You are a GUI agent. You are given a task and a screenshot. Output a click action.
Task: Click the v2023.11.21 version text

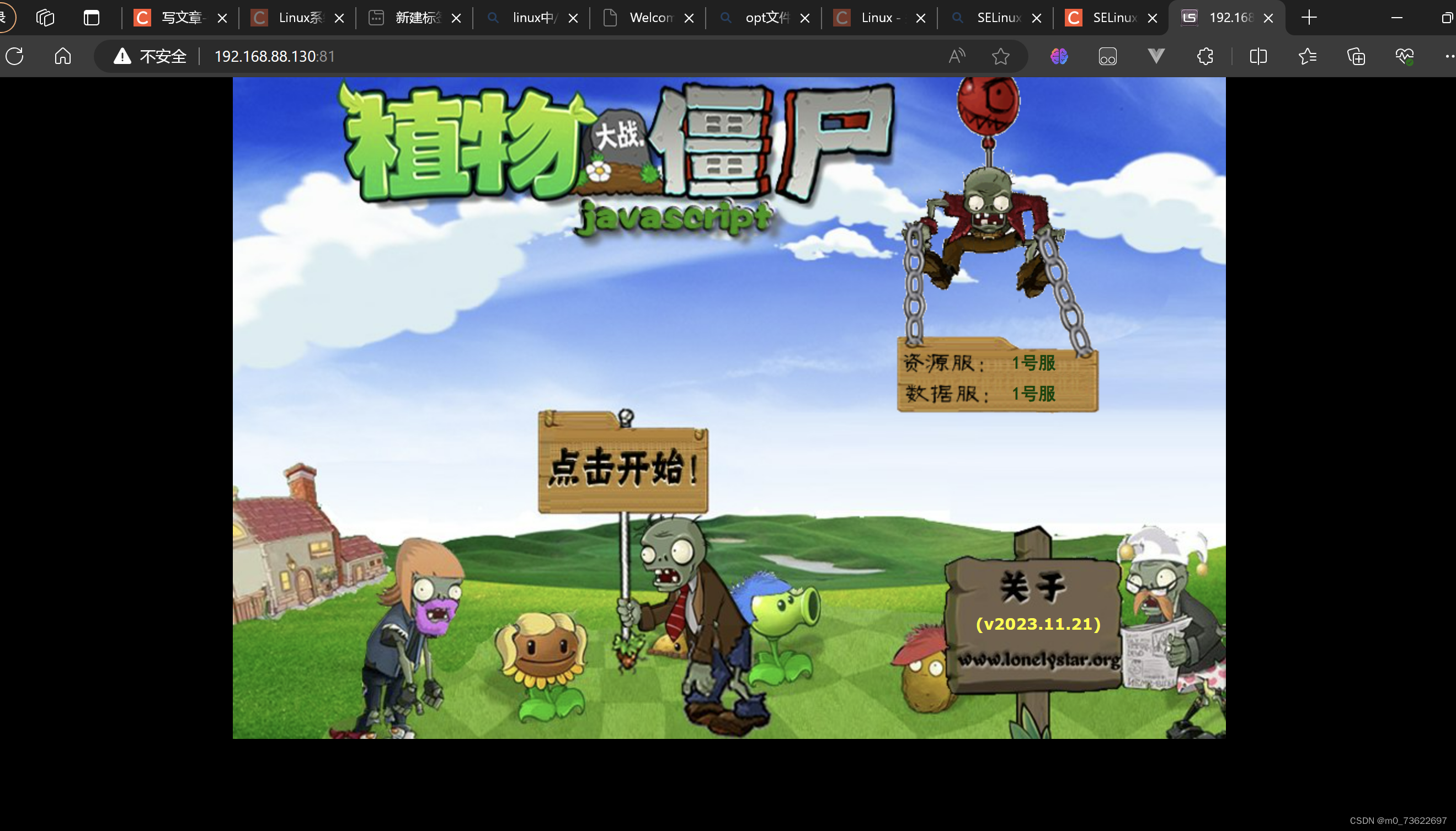(x=1038, y=624)
